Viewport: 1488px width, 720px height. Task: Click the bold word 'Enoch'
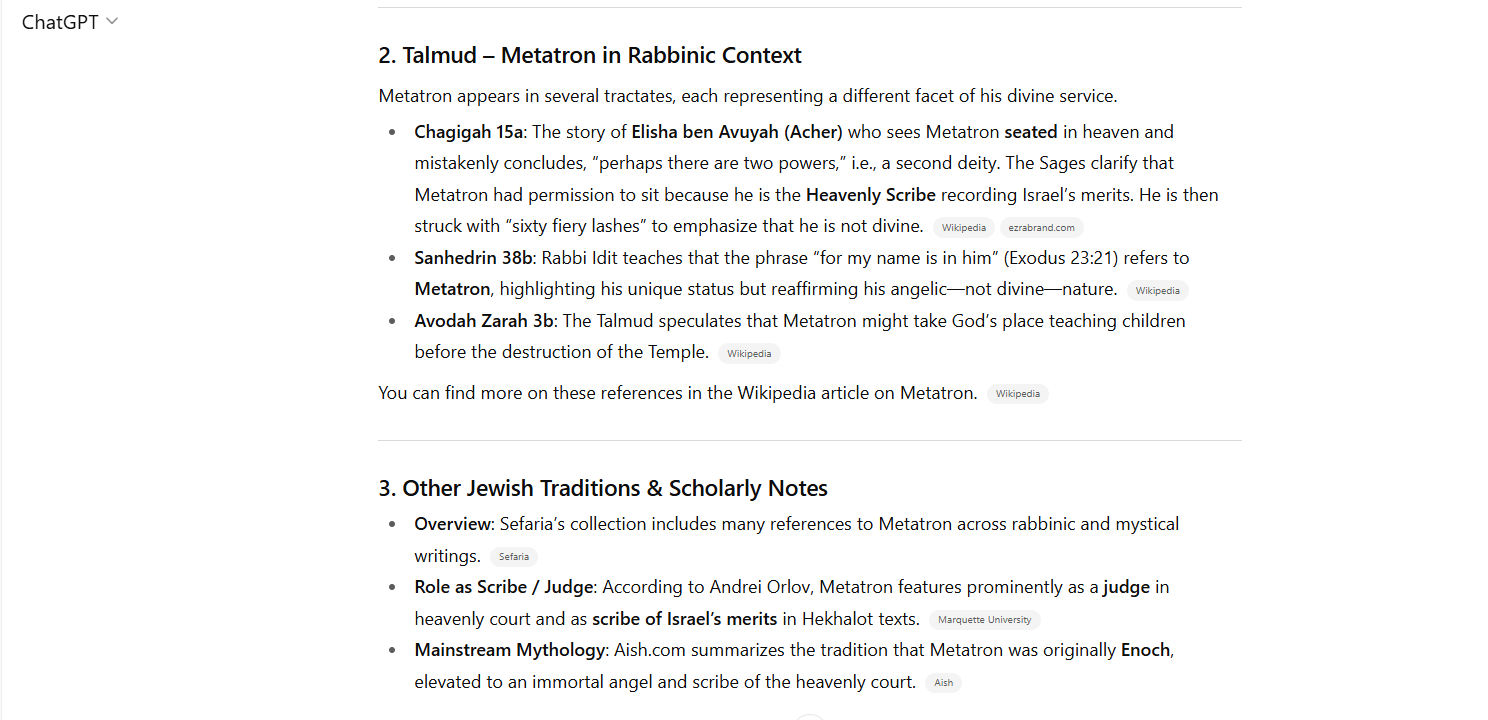[x=1145, y=650]
